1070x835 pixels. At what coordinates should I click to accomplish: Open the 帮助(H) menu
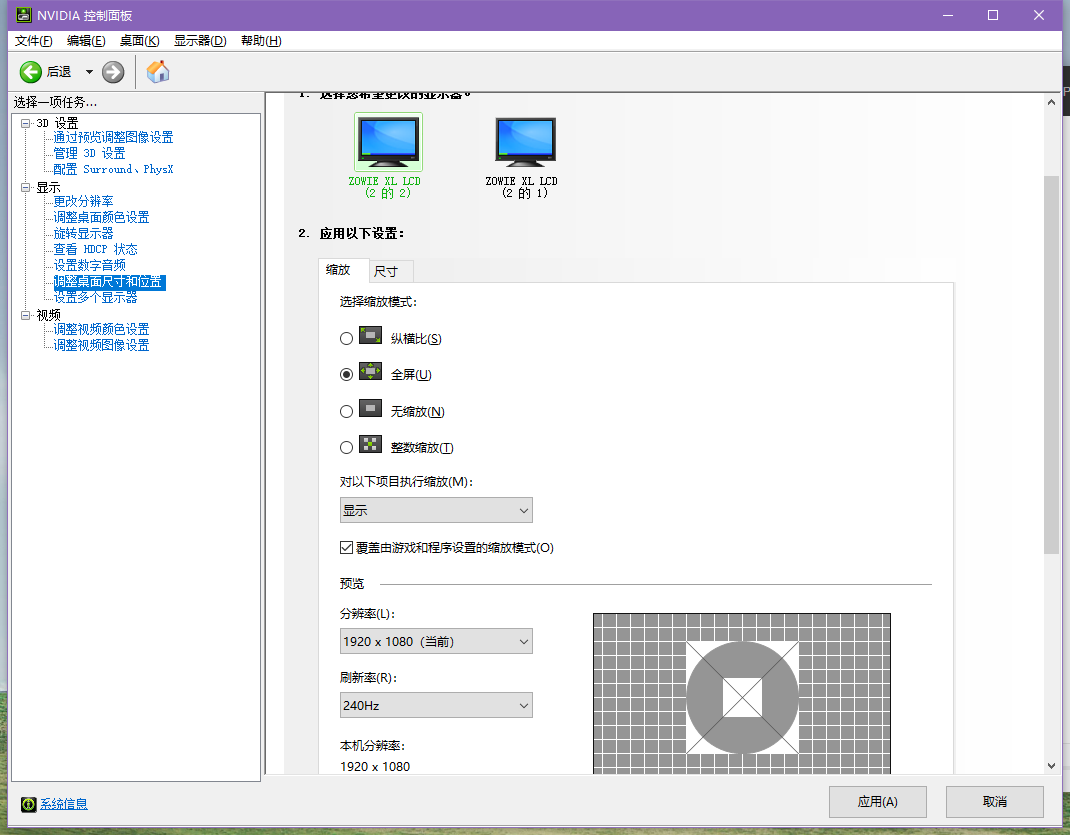coord(261,41)
